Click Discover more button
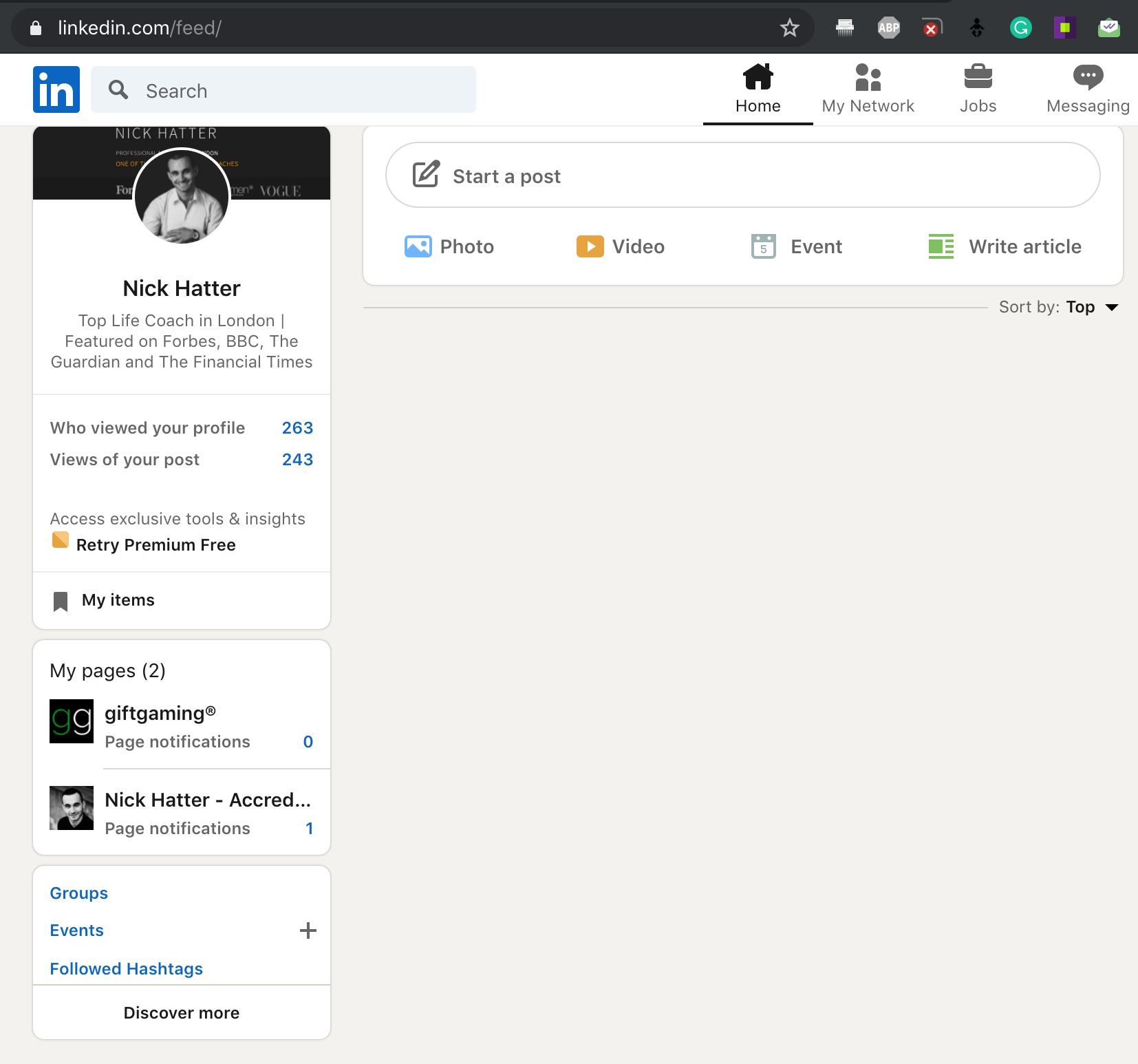Image resolution: width=1138 pixels, height=1064 pixels. (x=182, y=1012)
